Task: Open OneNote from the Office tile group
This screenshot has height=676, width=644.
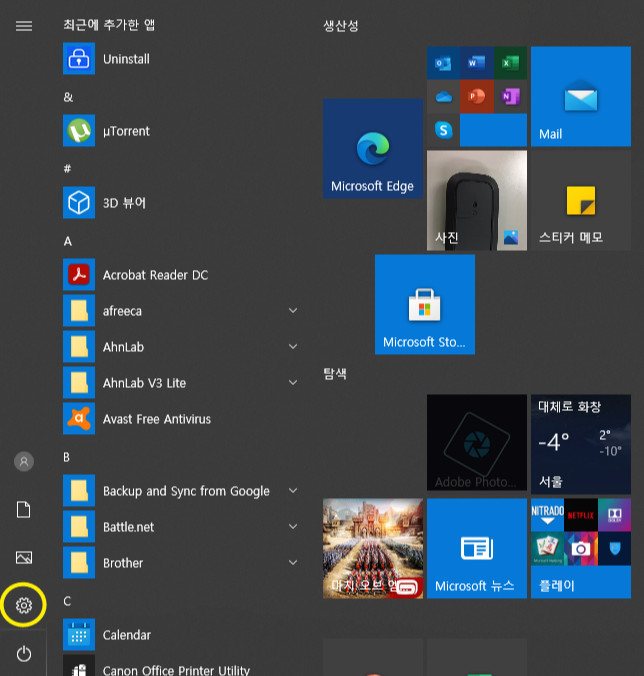Action: (x=510, y=97)
